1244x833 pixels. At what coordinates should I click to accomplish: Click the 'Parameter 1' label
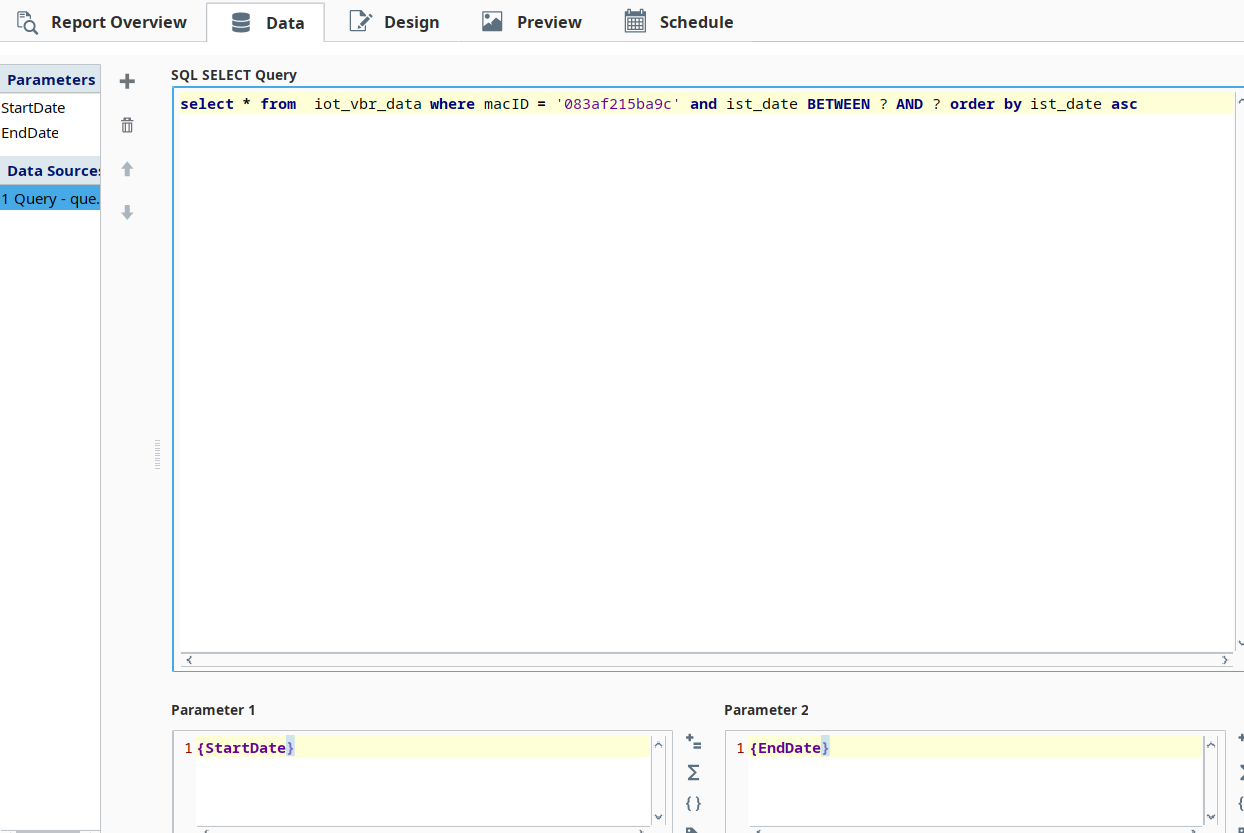213,710
